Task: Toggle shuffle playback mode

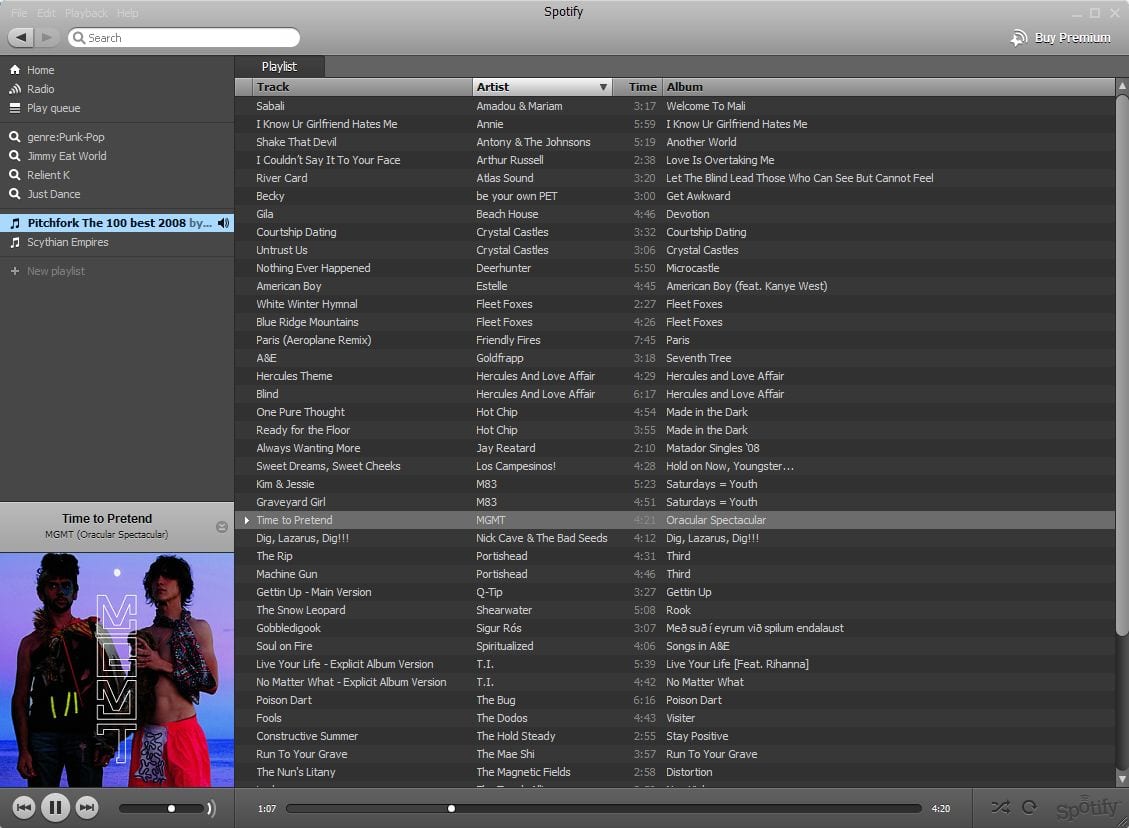Action: pos(1000,807)
